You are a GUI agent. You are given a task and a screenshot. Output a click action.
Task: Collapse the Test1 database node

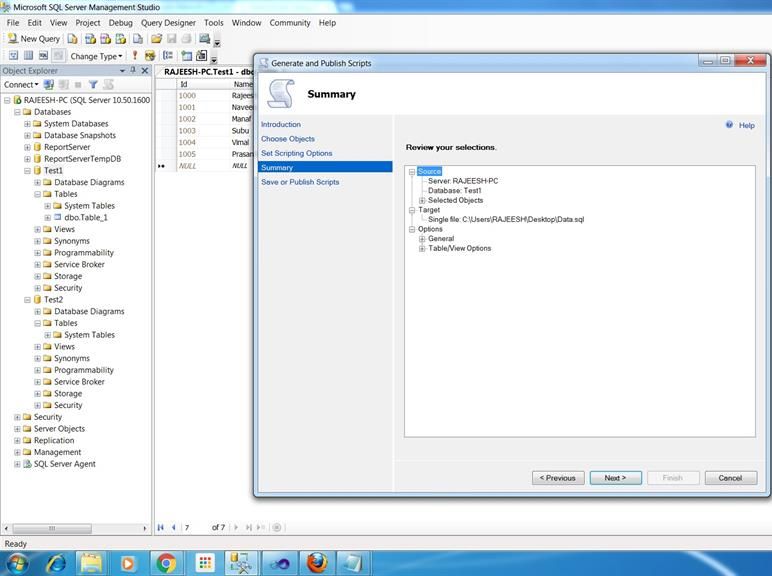[27, 171]
